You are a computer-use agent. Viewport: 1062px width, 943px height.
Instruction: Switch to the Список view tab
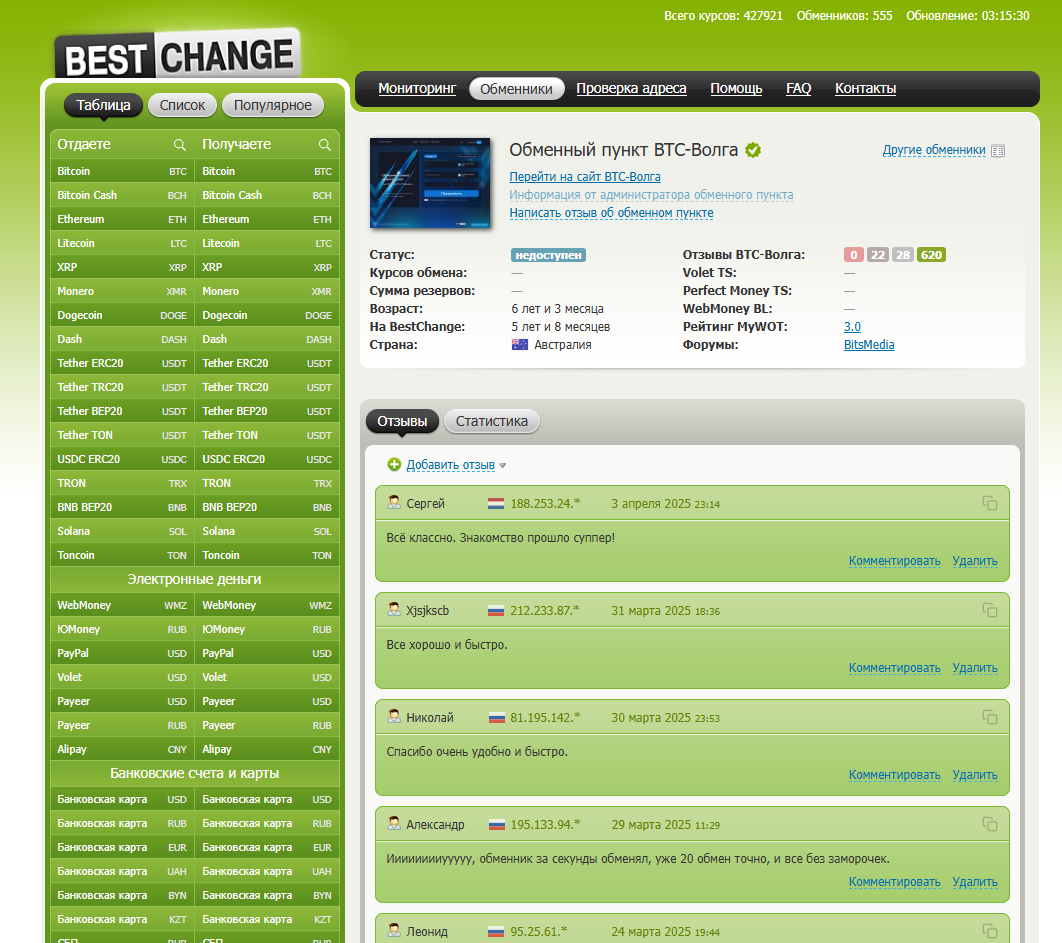[x=182, y=105]
